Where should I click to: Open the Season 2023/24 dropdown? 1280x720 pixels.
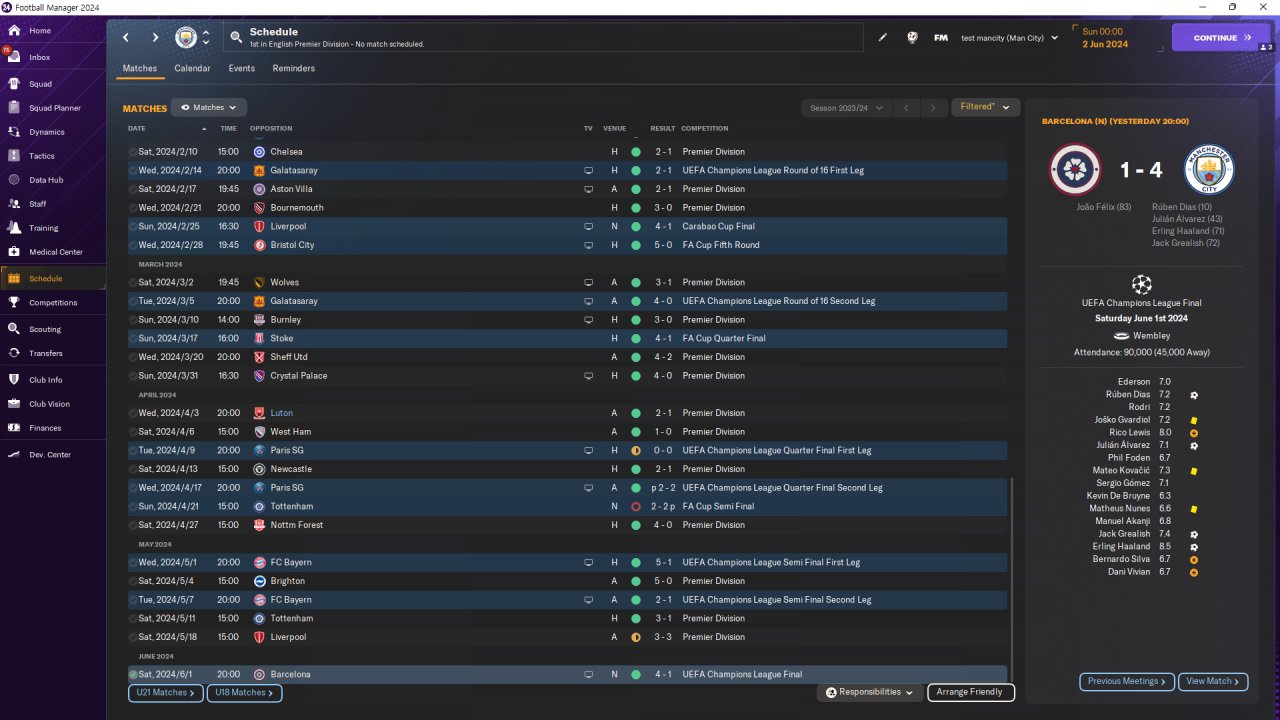(x=845, y=108)
